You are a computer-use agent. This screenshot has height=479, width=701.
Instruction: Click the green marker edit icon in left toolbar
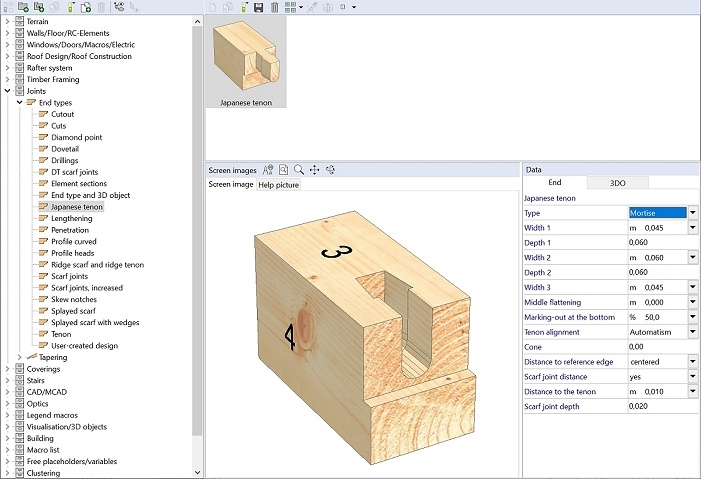(x=71, y=7)
